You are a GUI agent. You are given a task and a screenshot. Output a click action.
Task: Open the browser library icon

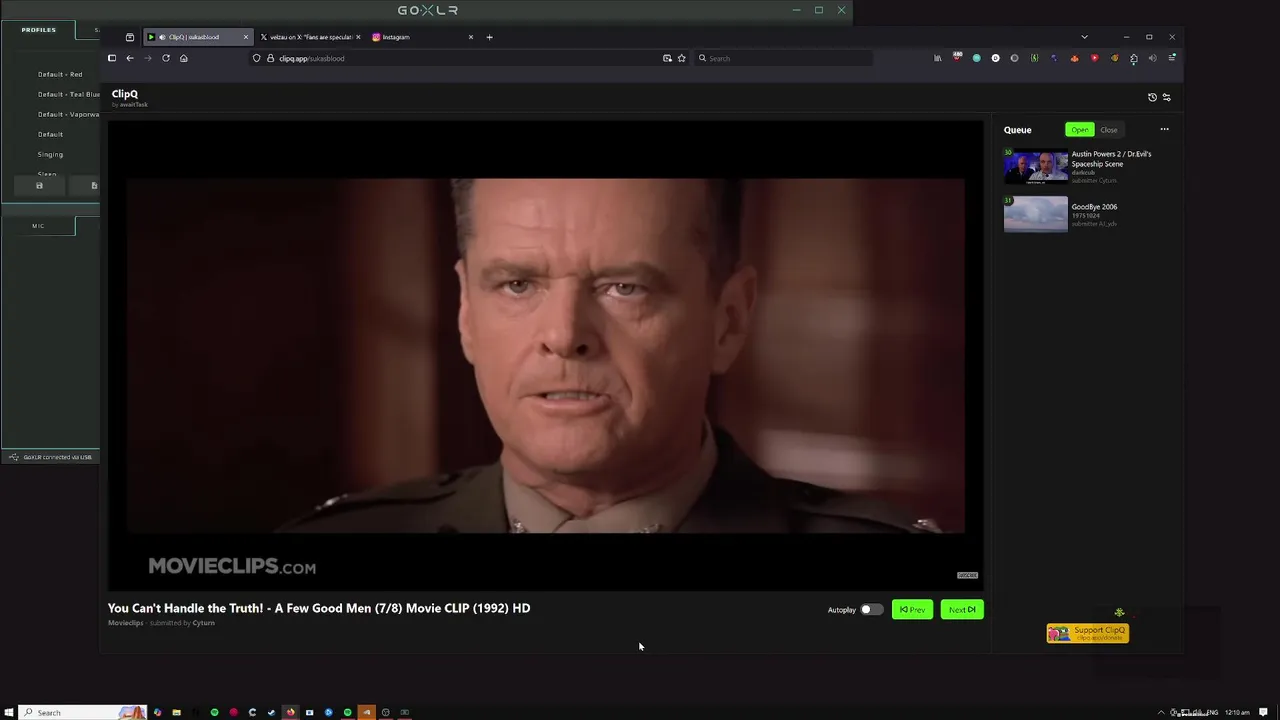[x=937, y=58]
